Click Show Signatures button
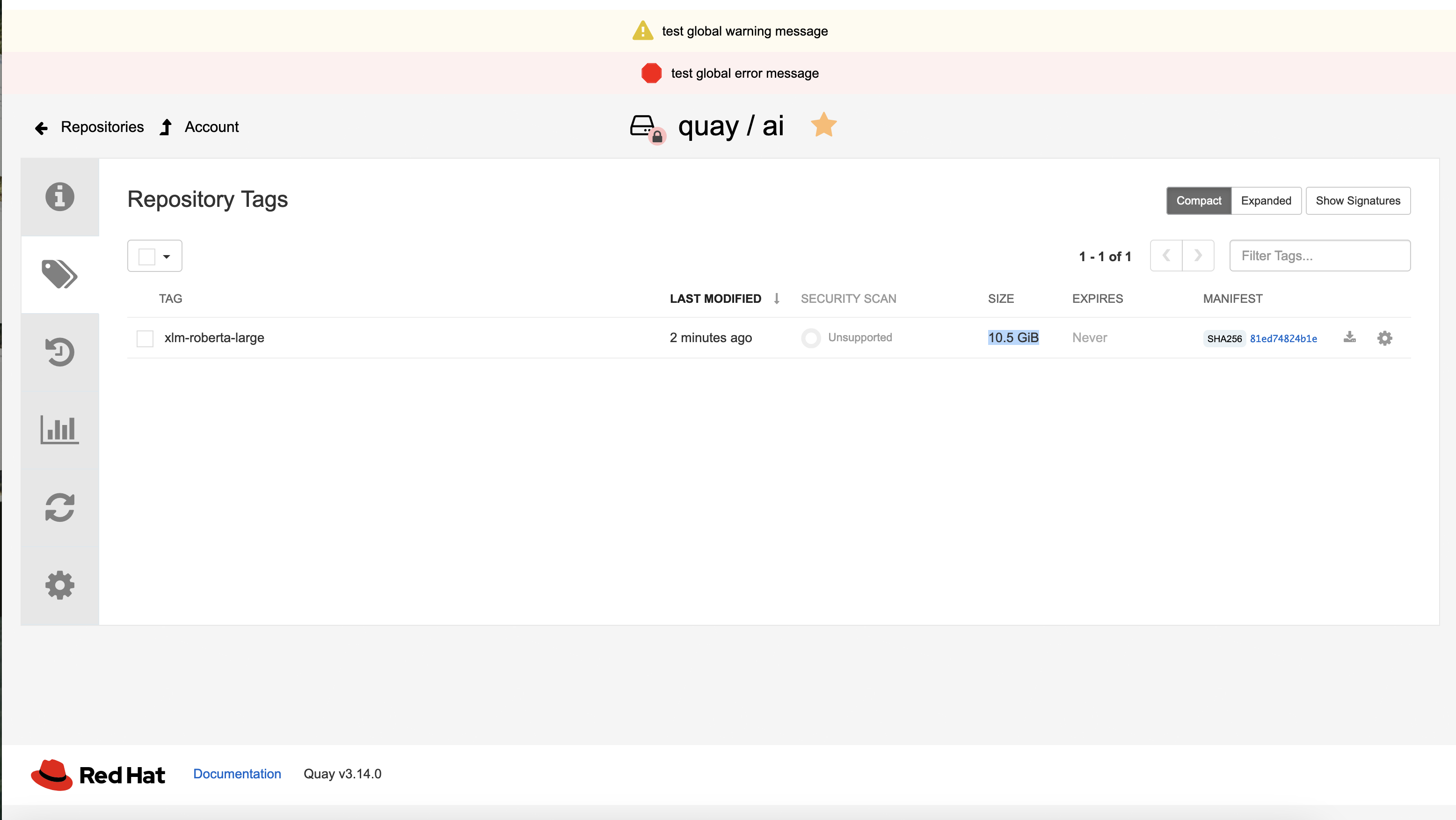This screenshot has height=820, width=1456. pyautogui.click(x=1358, y=201)
